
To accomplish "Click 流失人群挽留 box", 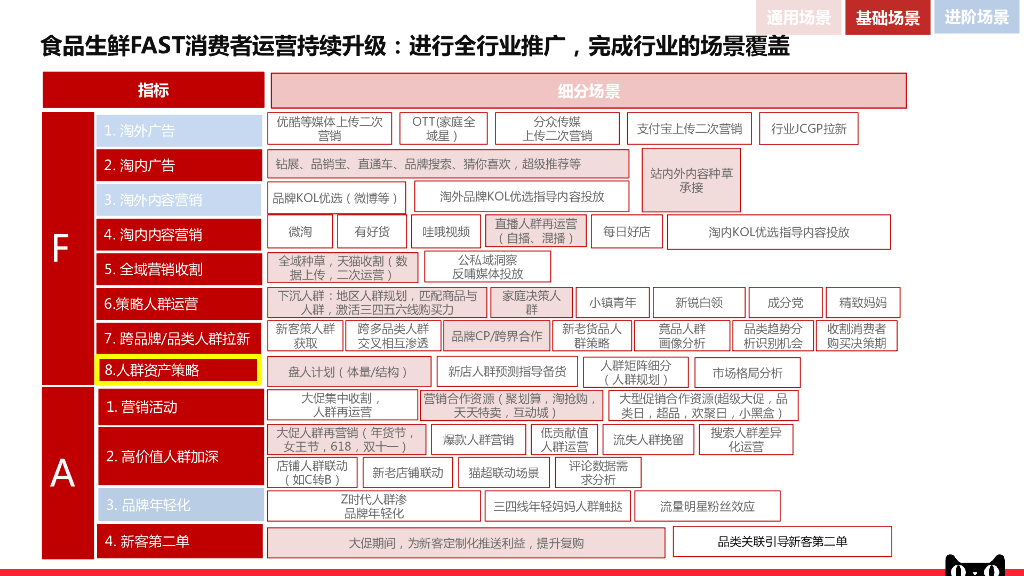I will point(648,440).
